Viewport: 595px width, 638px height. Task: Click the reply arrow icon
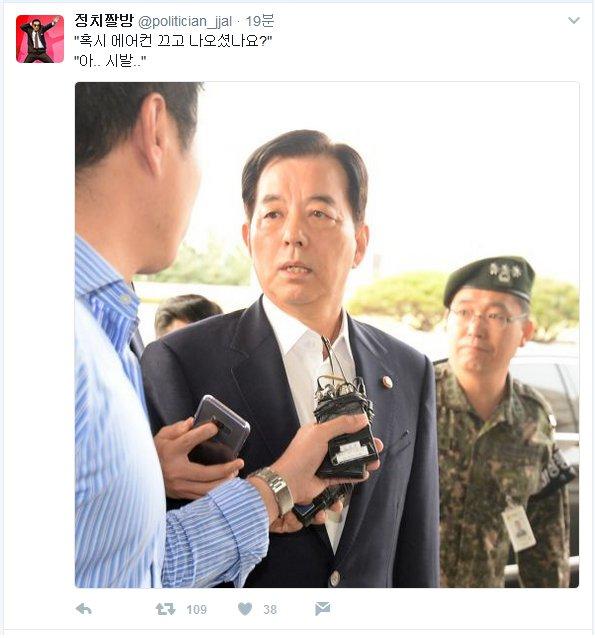(84, 609)
